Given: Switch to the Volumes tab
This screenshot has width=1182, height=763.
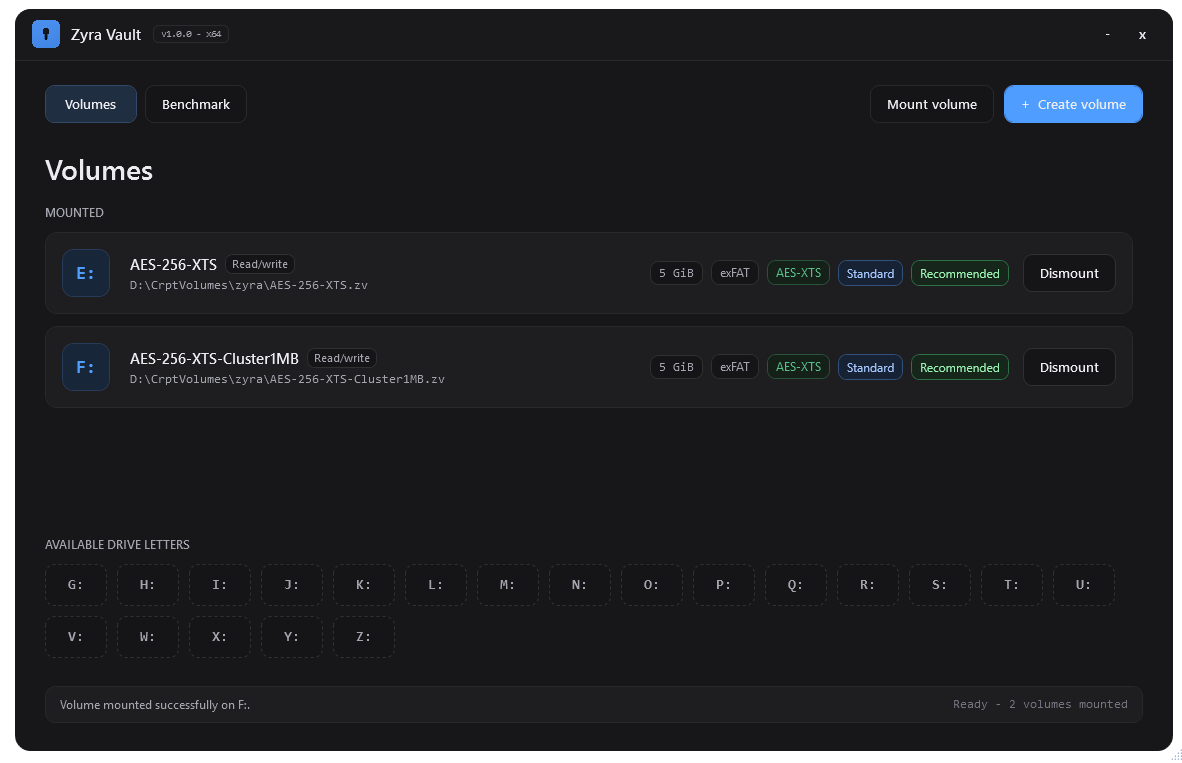Looking at the screenshot, I should (90, 104).
